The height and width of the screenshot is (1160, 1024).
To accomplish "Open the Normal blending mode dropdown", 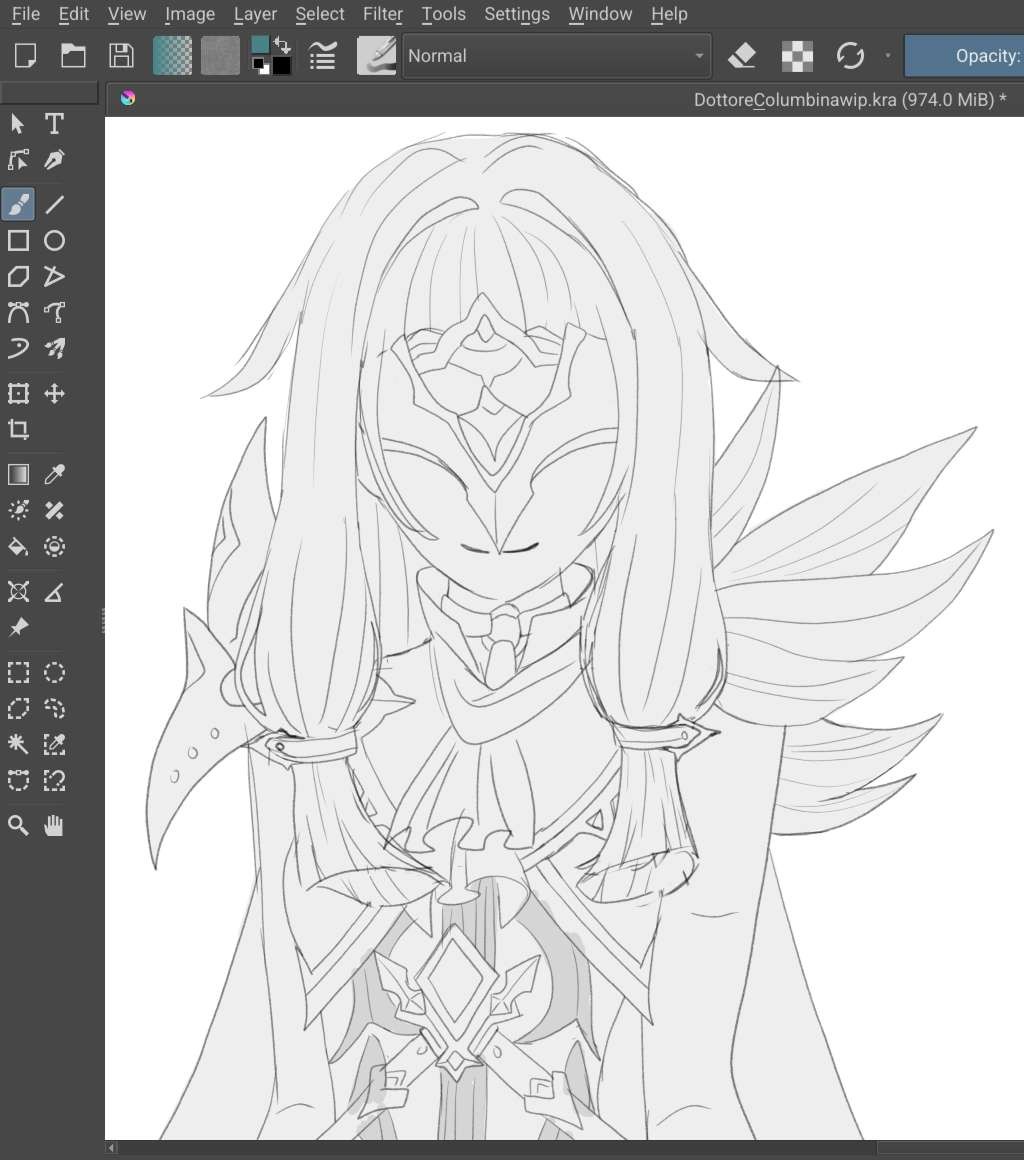I will click(556, 56).
